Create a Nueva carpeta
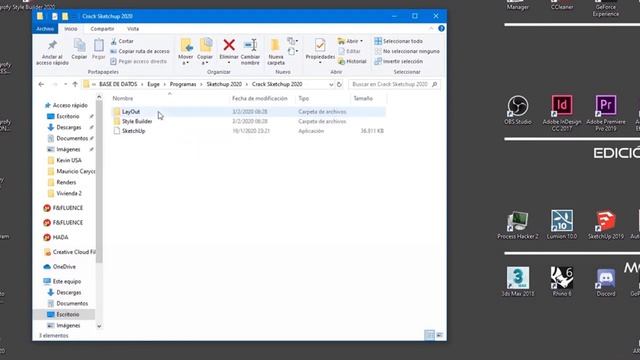Screen dimensions: 640x360 pos(276,51)
